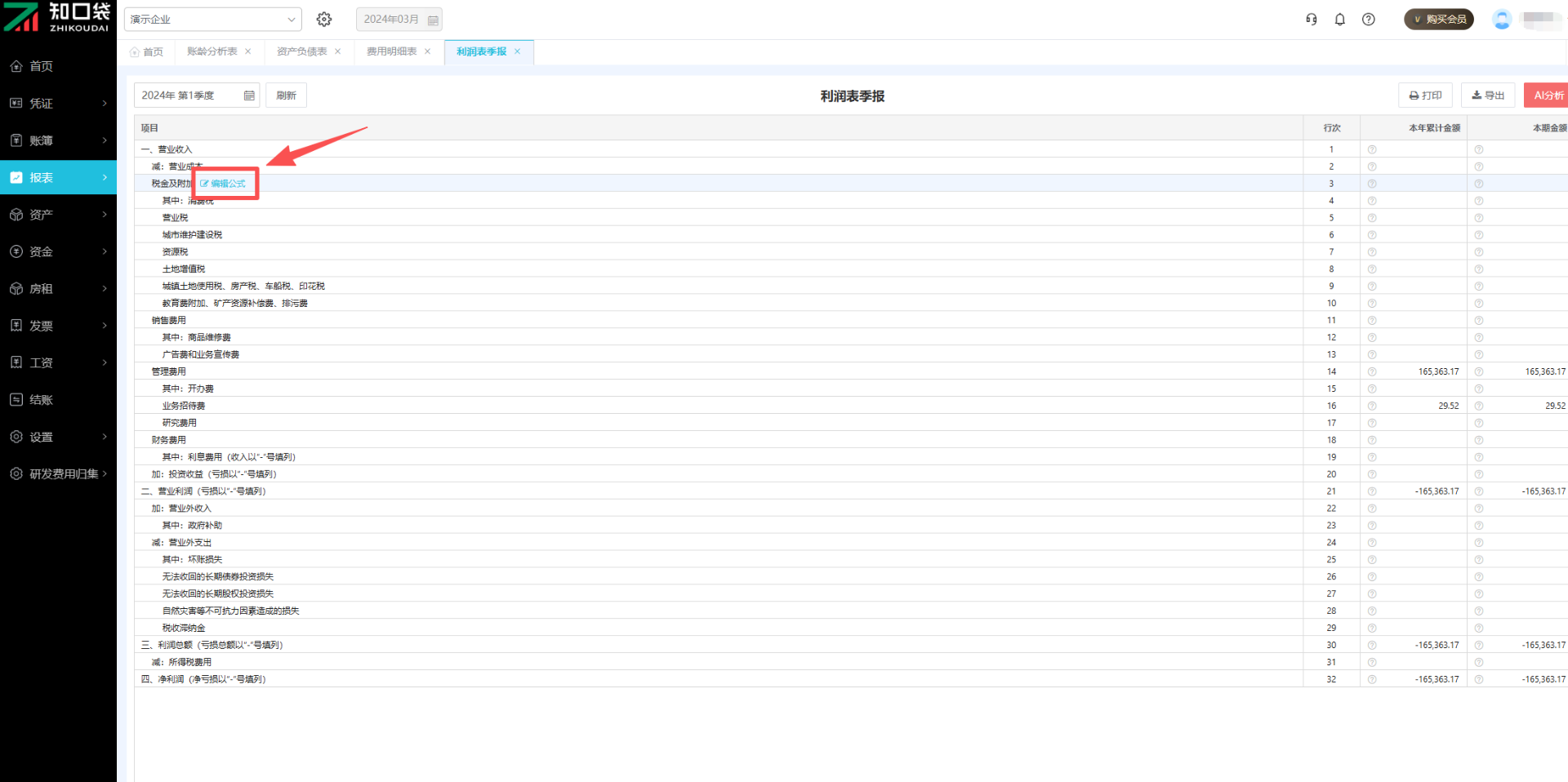
Task: Open the notifications bell
Action: pyautogui.click(x=1339, y=20)
